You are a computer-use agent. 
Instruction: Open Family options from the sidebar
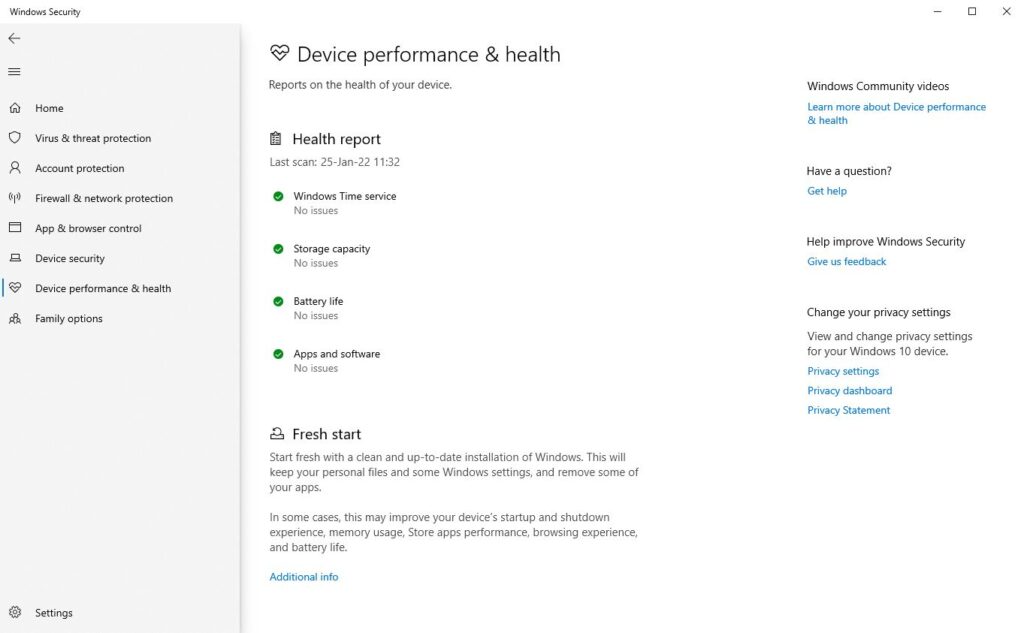click(67, 318)
